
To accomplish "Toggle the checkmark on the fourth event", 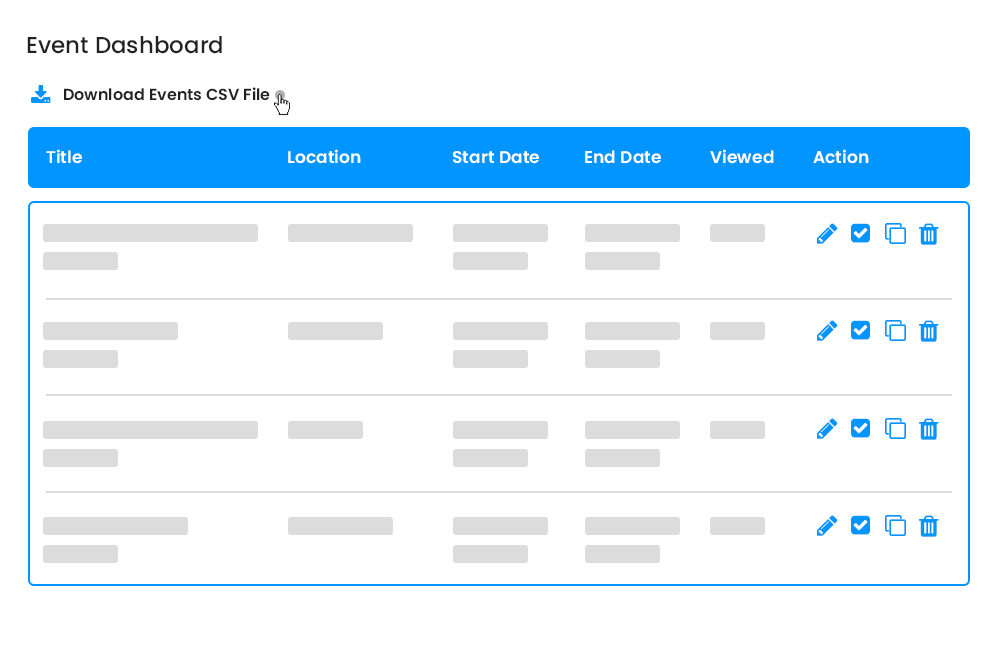I will pyautogui.click(x=861, y=525).
